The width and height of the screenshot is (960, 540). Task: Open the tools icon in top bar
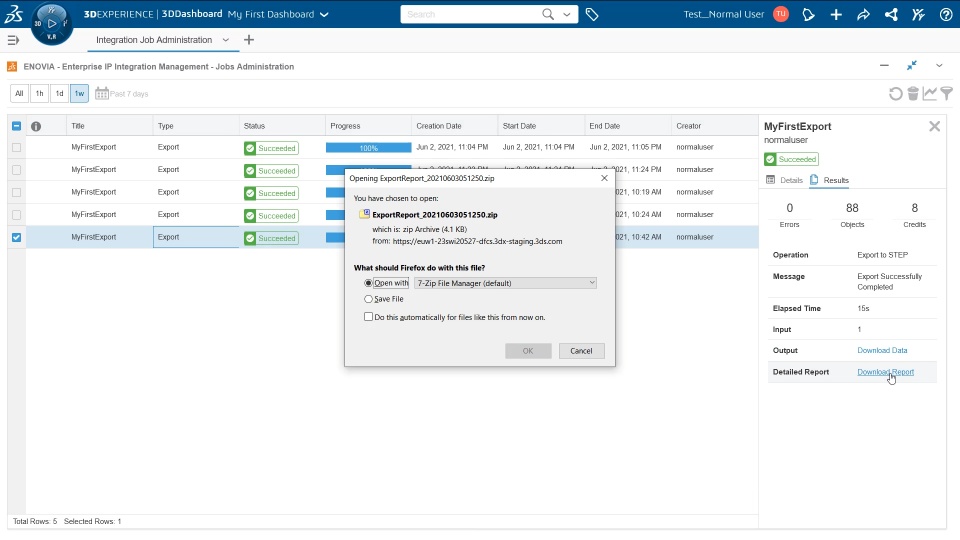(x=918, y=14)
